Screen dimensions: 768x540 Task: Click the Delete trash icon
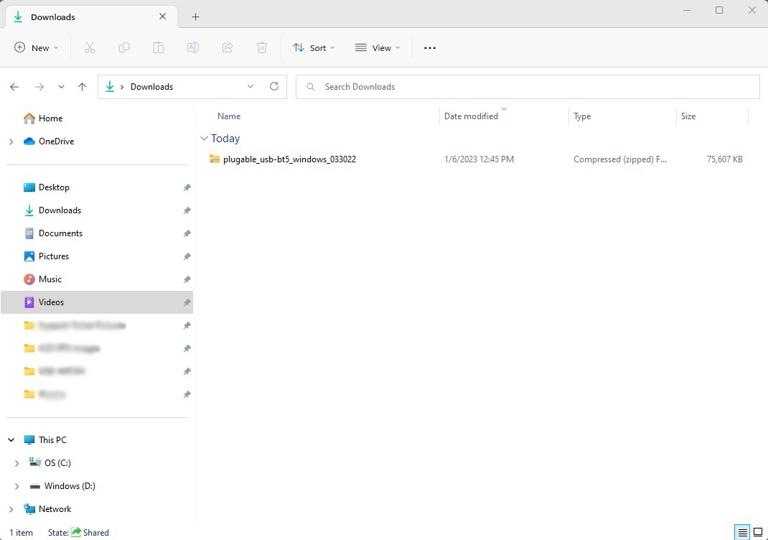(x=262, y=48)
